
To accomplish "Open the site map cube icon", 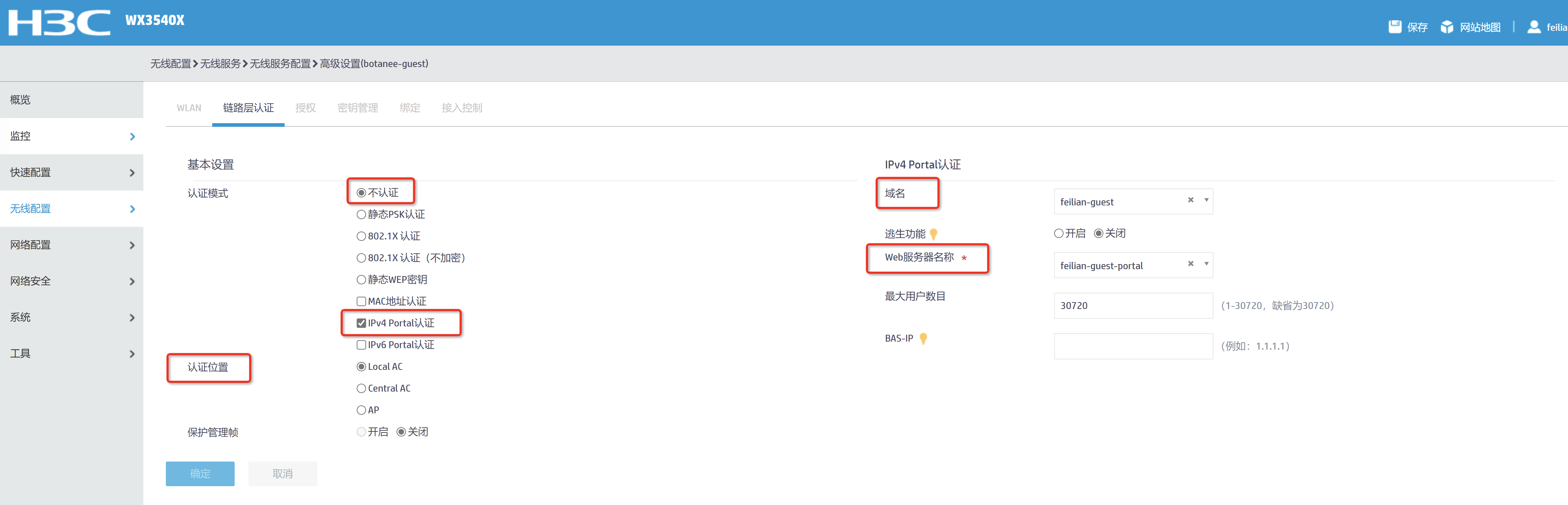I will pyautogui.click(x=1447, y=27).
